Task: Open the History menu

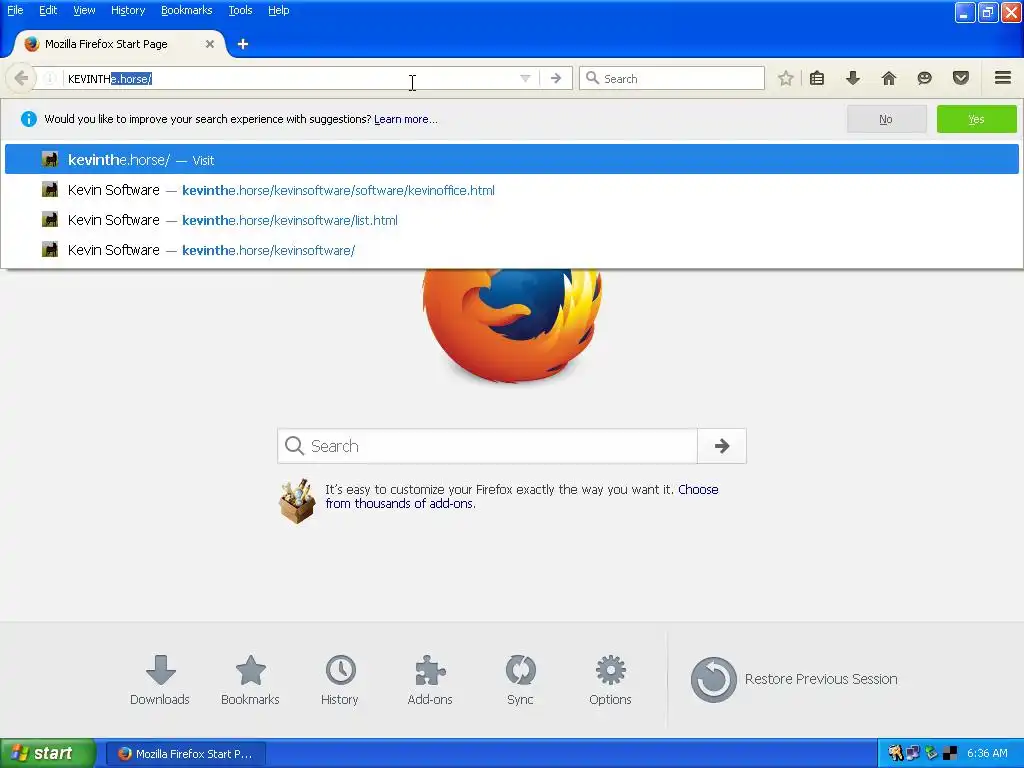Action: (x=128, y=10)
